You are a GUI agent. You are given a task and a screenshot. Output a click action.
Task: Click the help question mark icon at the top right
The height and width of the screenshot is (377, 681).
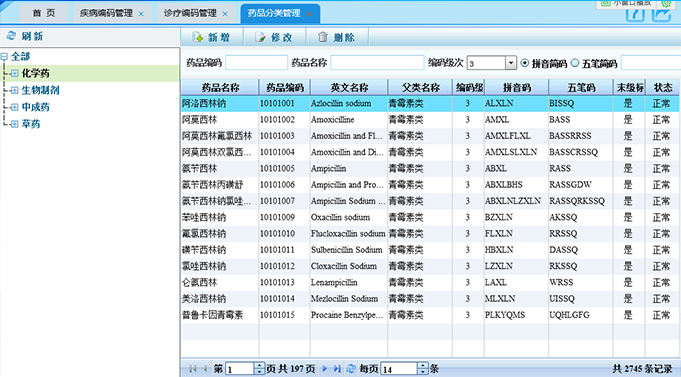point(635,14)
